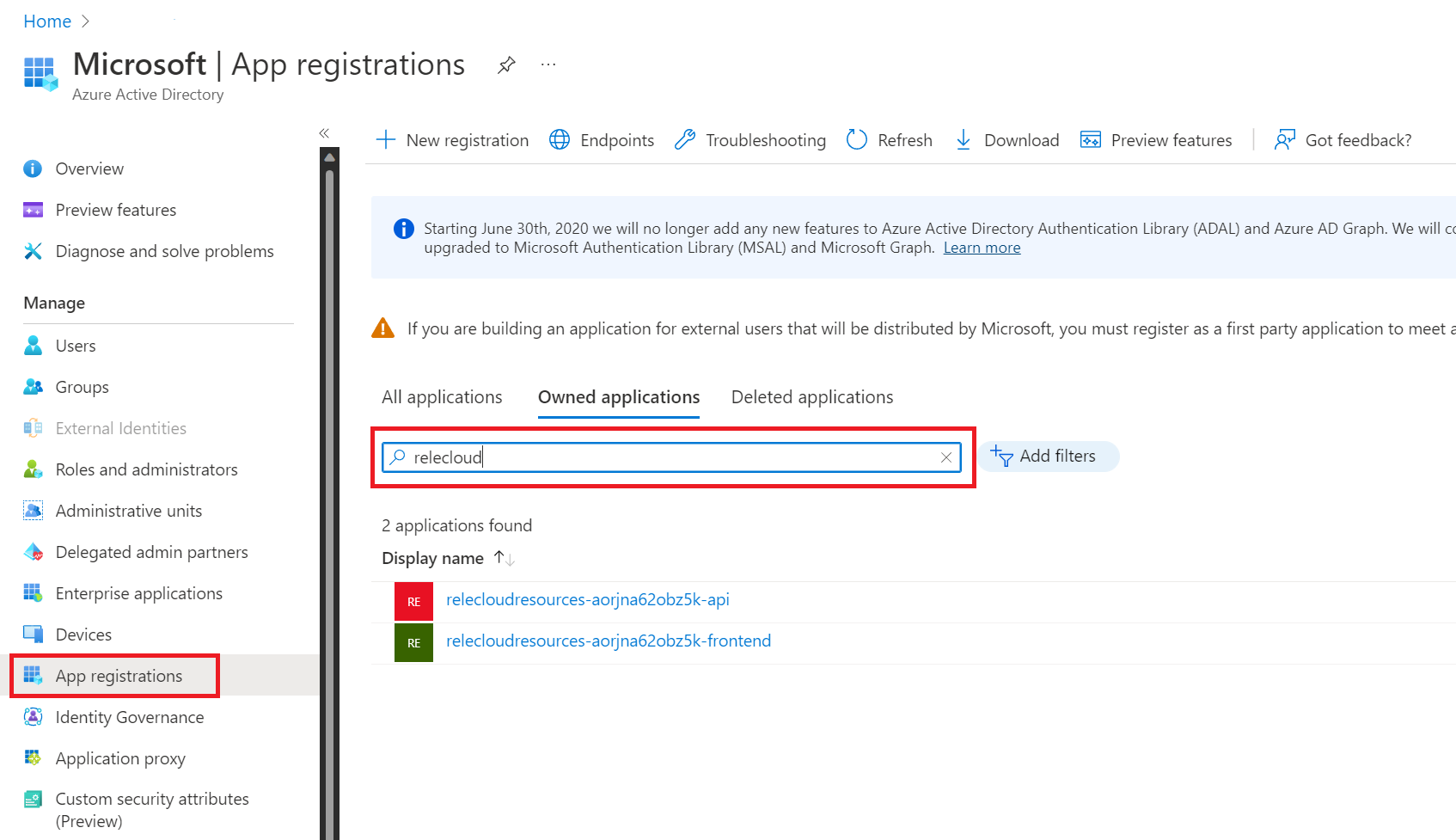Image resolution: width=1456 pixels, height=840 pixels.
Task: Collapse the sidebar with the double chevron
Action: click(x=324, y=132)
